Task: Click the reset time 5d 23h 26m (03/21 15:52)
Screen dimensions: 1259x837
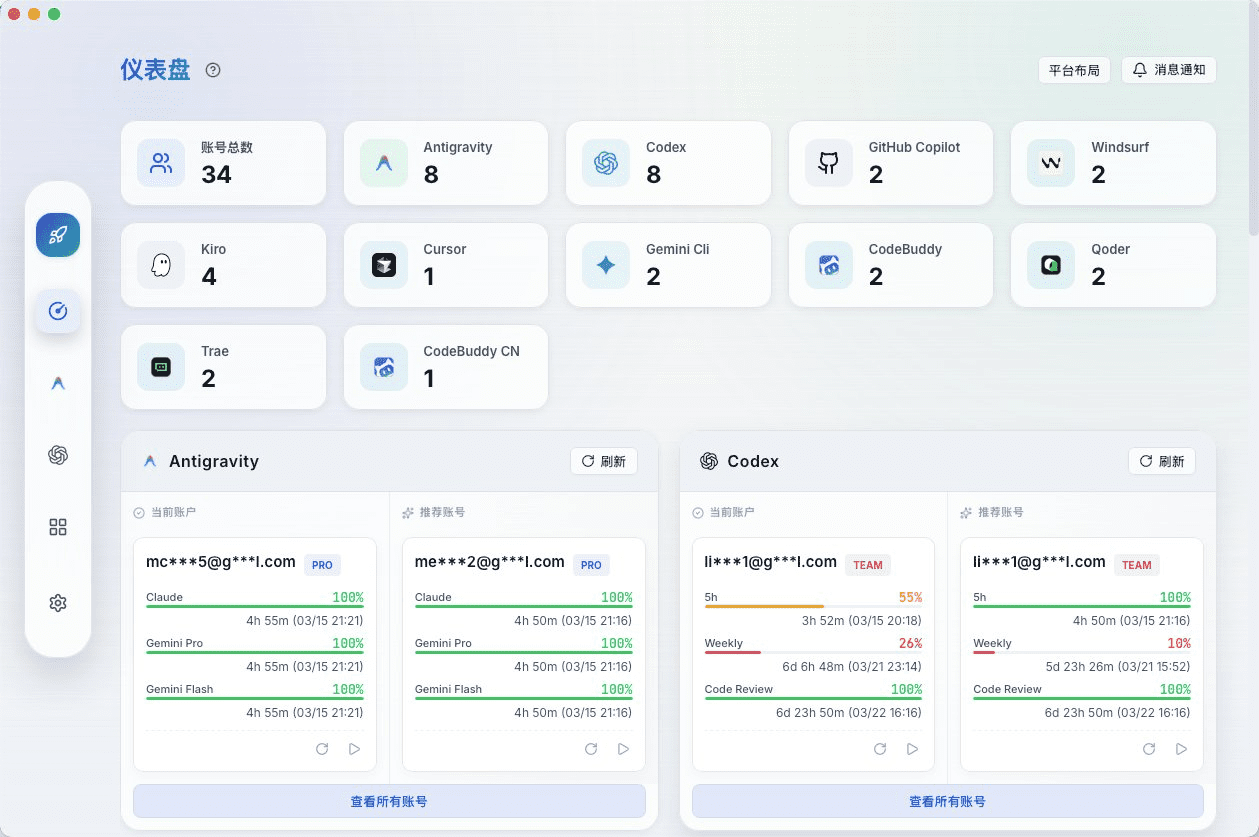Action: [x=1118, y=667]
